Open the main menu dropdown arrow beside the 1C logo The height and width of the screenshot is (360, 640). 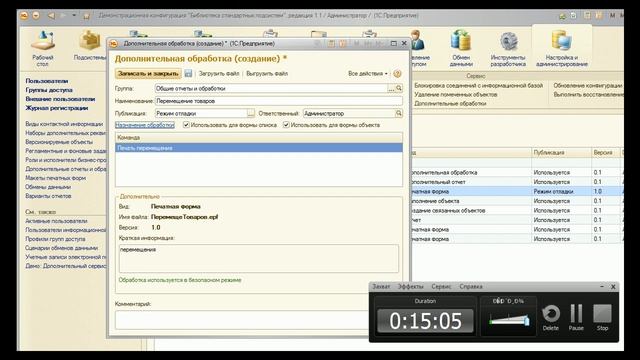pyautogui.click(x=36, y=16)
